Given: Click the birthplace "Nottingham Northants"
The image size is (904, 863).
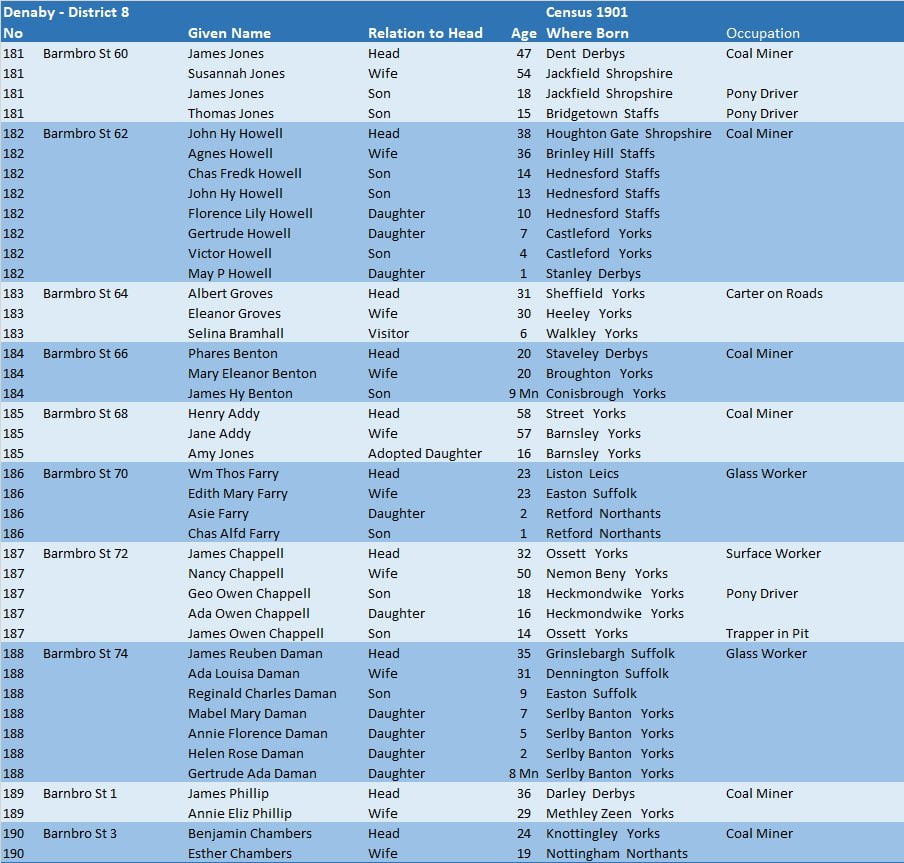Looking at the screenshot, I should (x=616, y=853).
